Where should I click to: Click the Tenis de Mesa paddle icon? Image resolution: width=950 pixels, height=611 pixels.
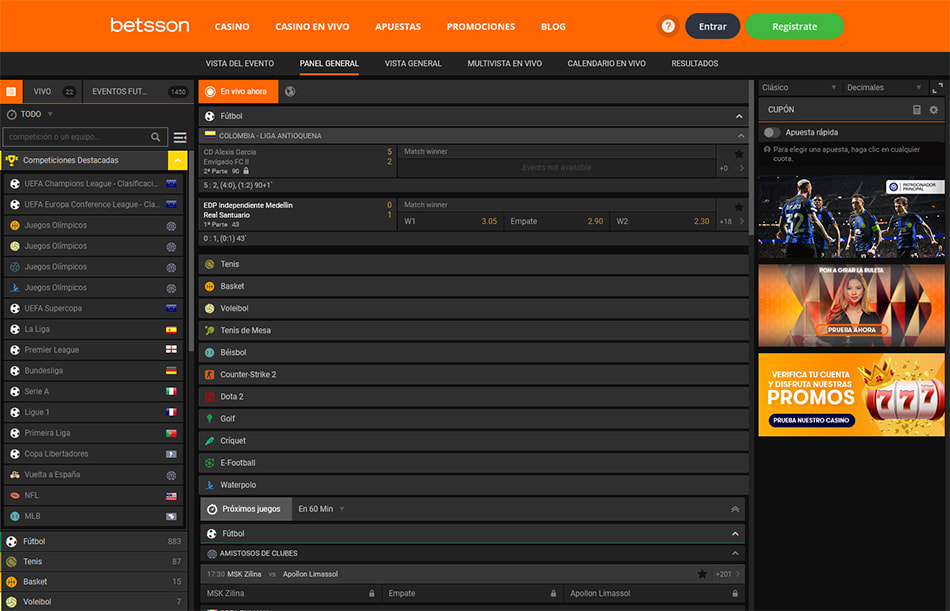(x=210, y=330)
